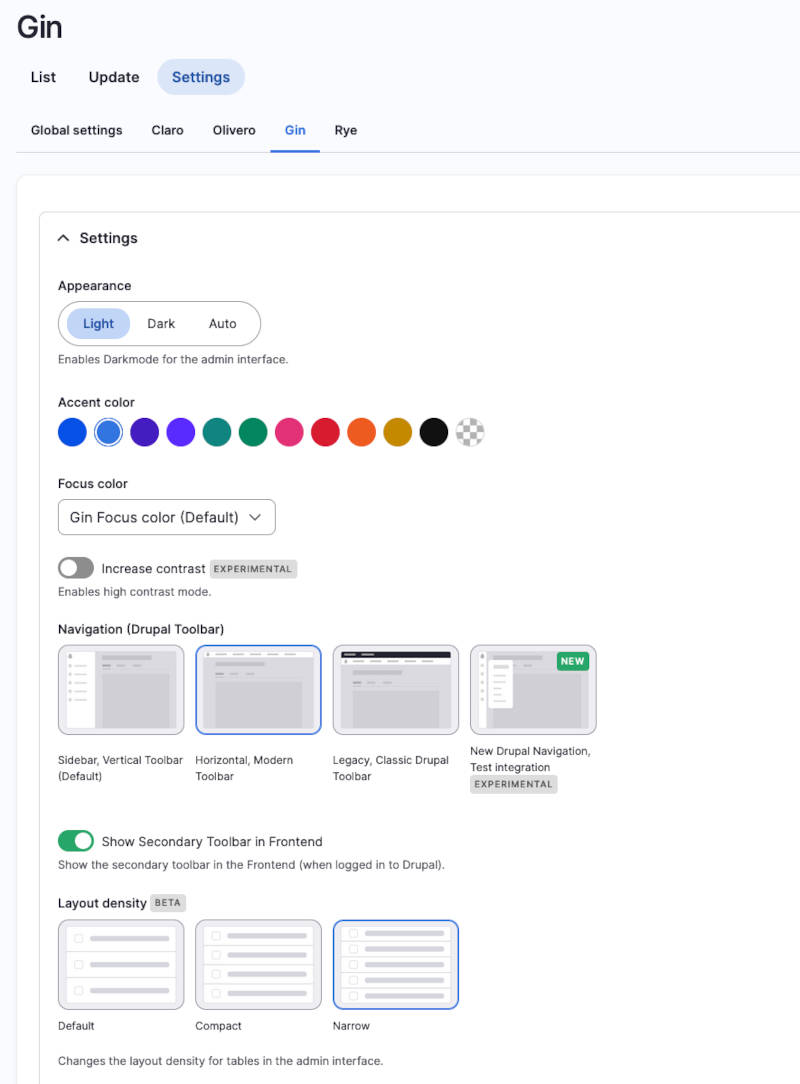800x1084 pixels.
Task: Select New Drupal Navigation thumbnail
Action: [533, 690]
